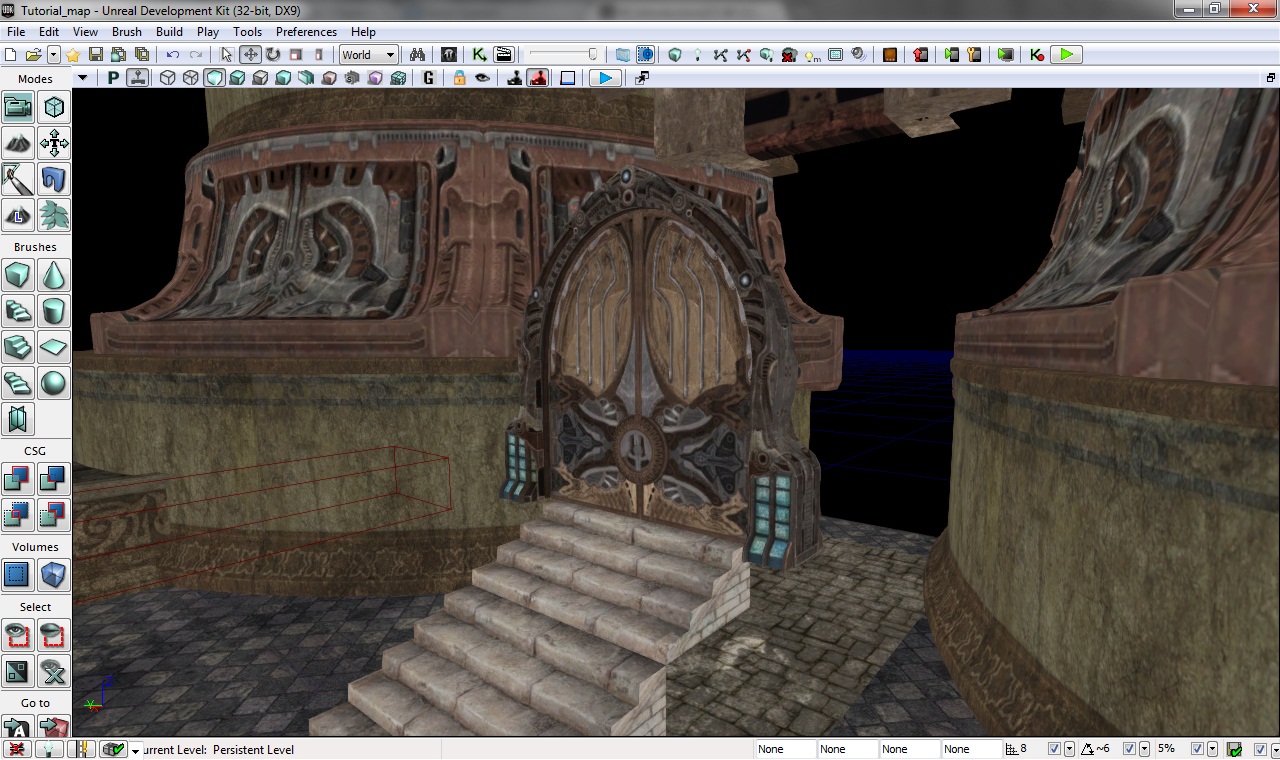Adjust the toolbar slider handle
Image resolution: width=1280 pixels, height=760 pixels.
point(592,55)
